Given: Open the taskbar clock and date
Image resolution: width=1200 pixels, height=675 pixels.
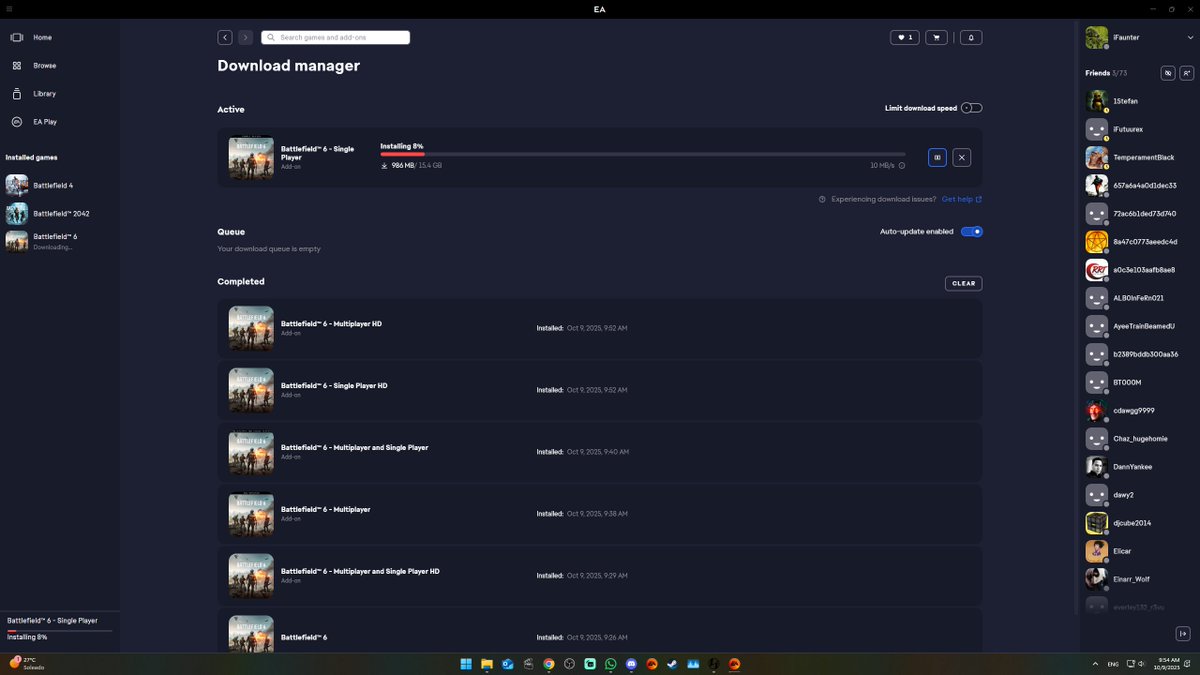Looking at the screenshot, I should pyautogui.click(x=1167, y=664).
